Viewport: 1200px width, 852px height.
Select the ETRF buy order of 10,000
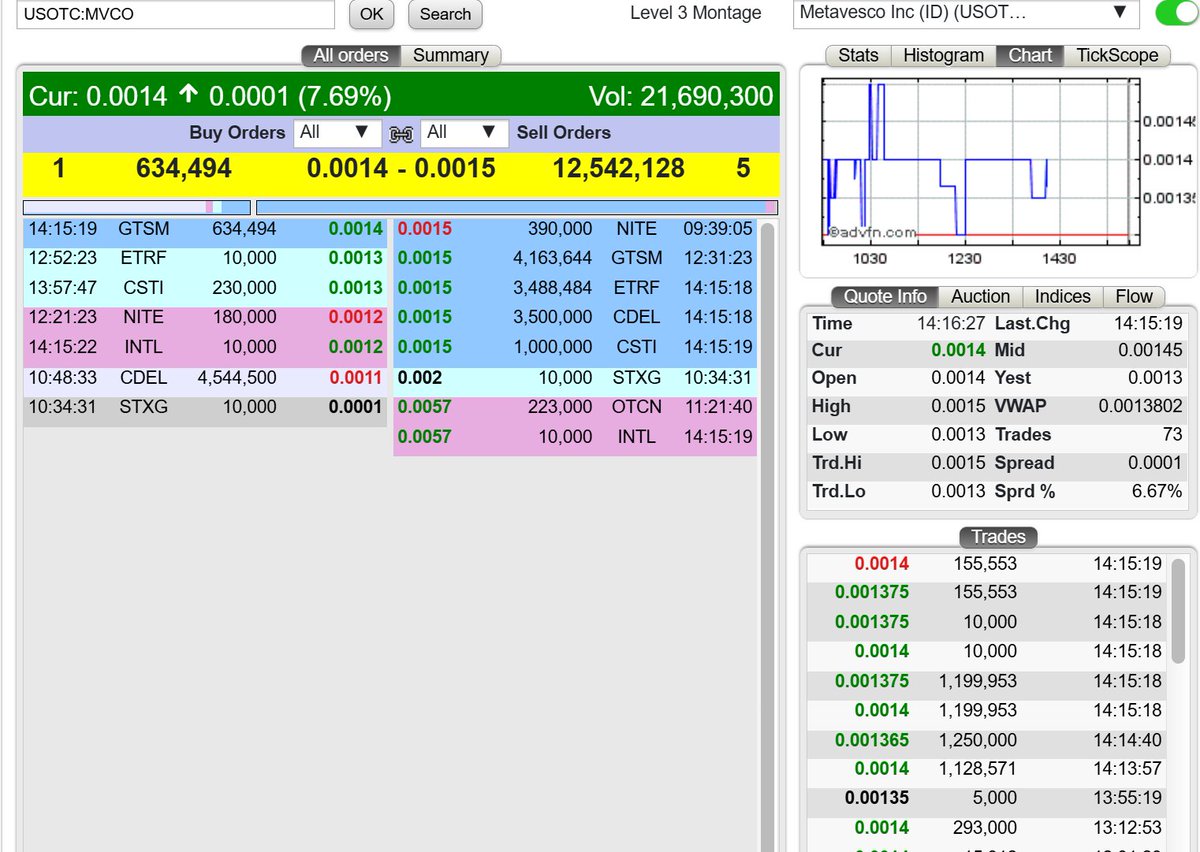205,258
